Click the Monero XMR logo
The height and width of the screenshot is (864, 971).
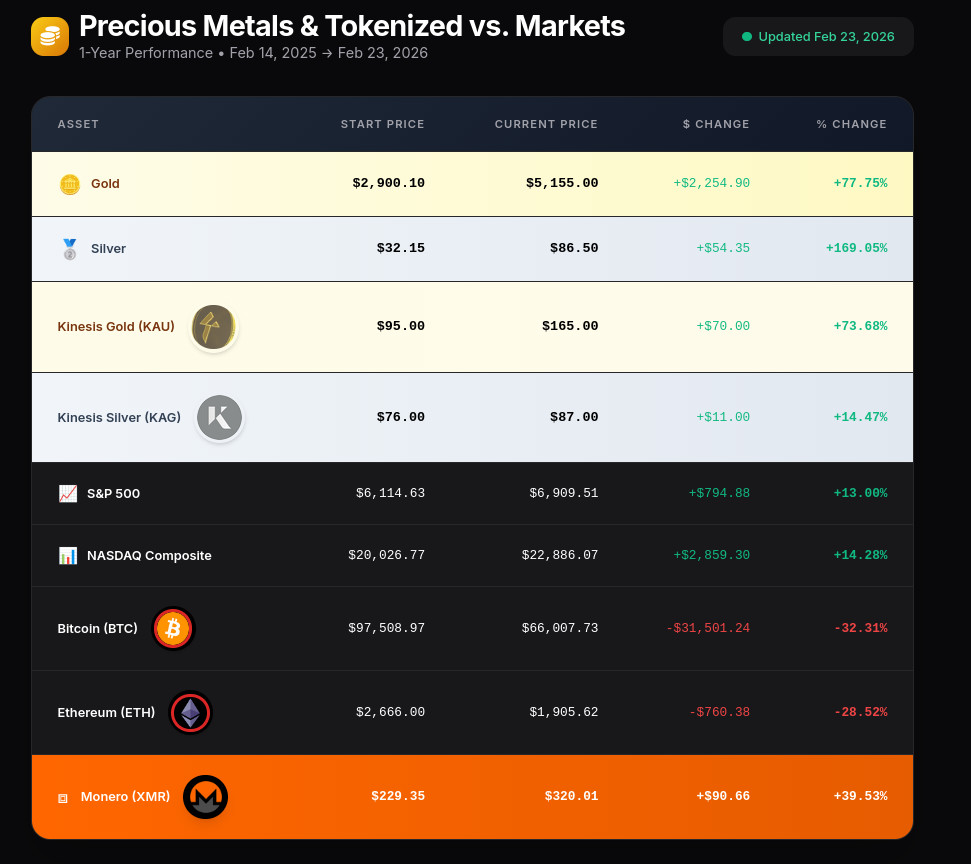(206, 797)
